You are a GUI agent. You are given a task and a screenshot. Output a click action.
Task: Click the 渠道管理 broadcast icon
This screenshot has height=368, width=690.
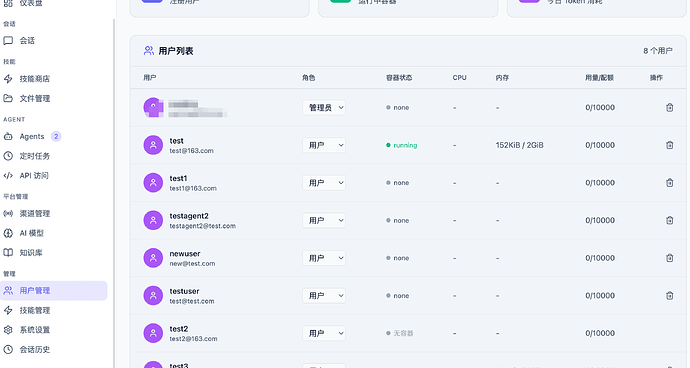(8, 213)
